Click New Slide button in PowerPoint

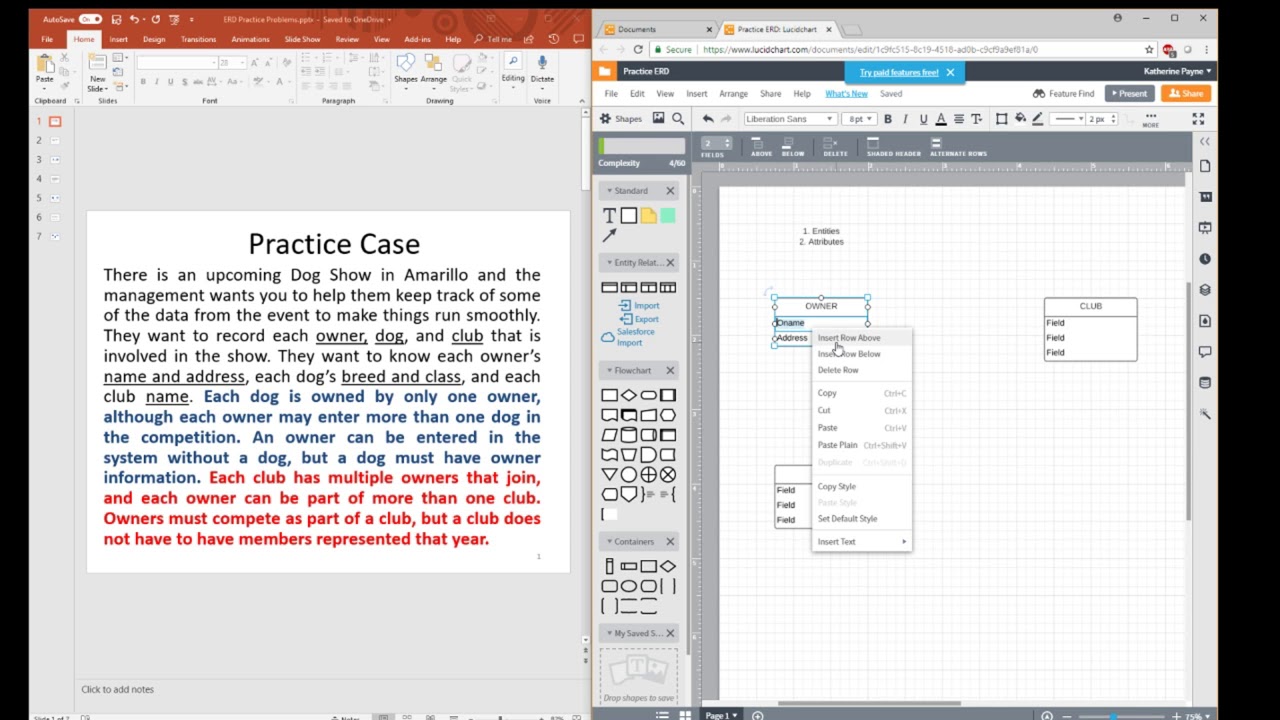[x=97, y=73]
